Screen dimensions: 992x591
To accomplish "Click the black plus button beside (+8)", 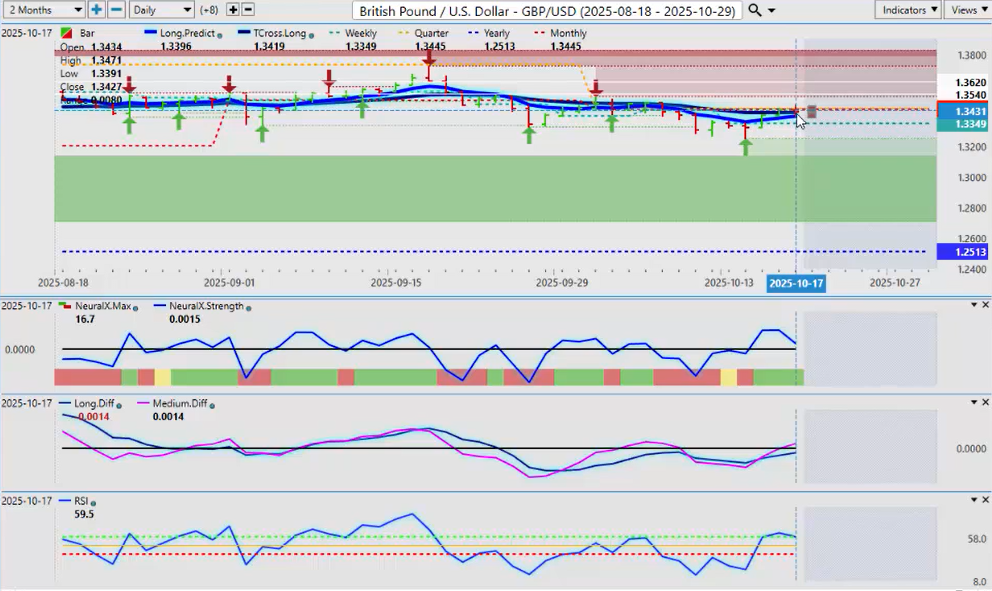I will point(233,9).
